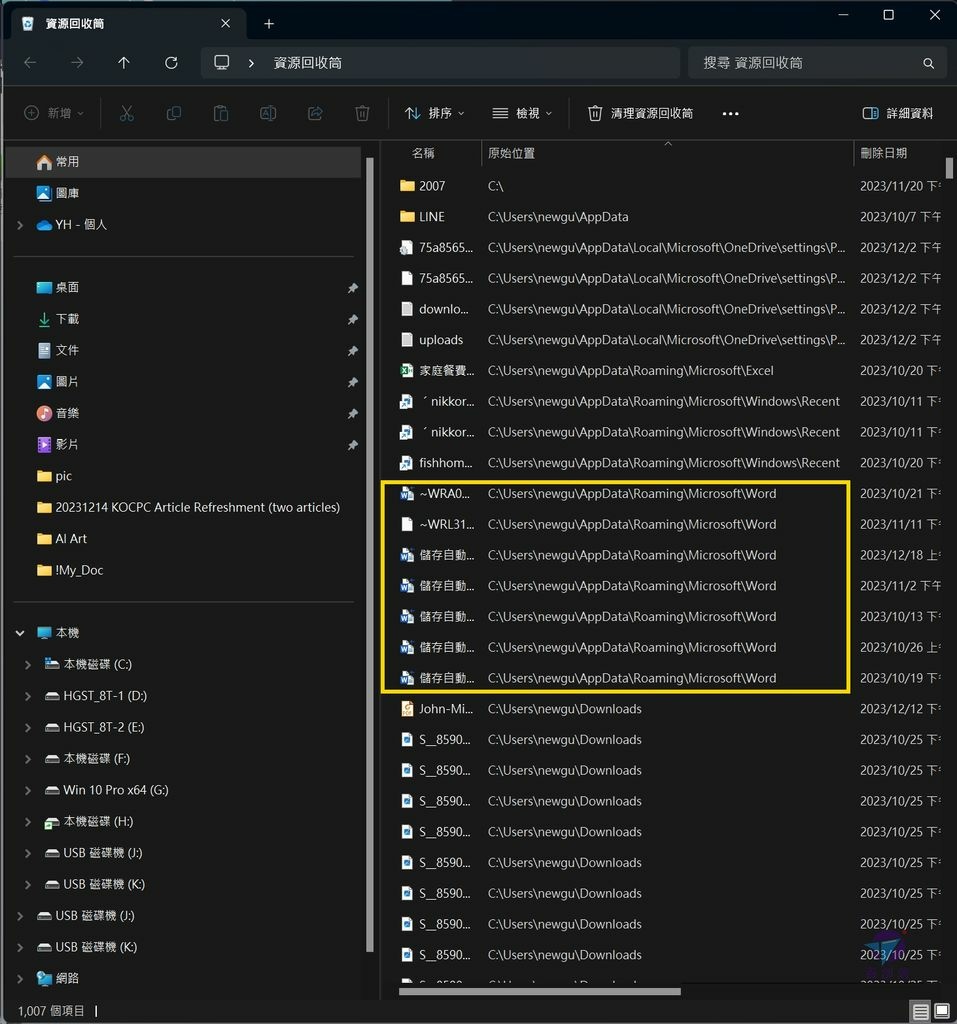957x1024 pixels.
Task: Sort by the 刪除日期 column header
Action: (883, 153)
